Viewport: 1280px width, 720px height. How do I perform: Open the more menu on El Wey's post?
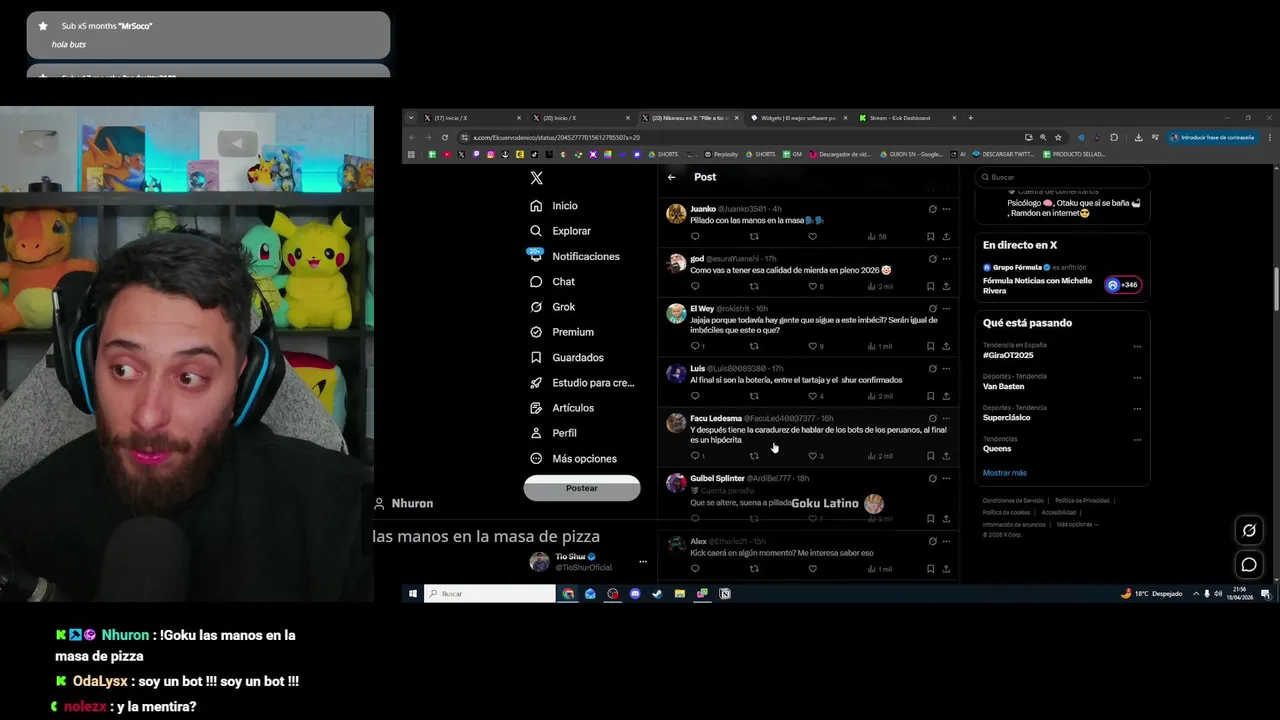(x=946, y=309)
